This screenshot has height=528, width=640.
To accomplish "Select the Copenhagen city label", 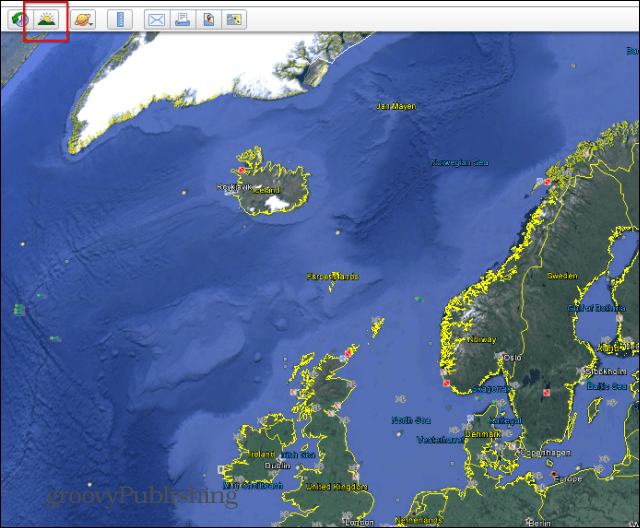I will 546,453.
